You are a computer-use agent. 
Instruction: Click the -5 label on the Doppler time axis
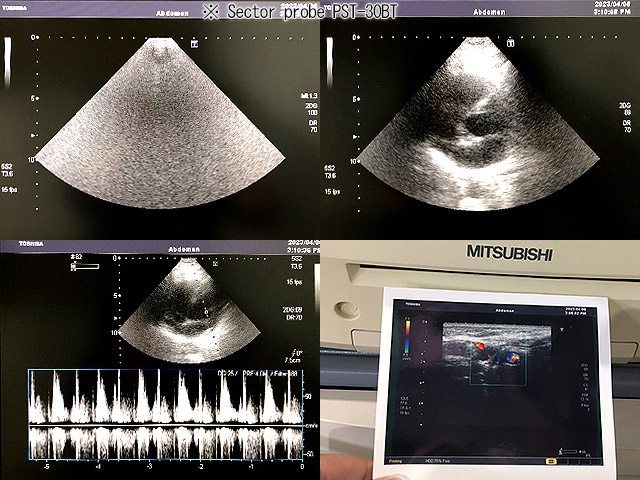pyautogui.click(x=46, y=466)
